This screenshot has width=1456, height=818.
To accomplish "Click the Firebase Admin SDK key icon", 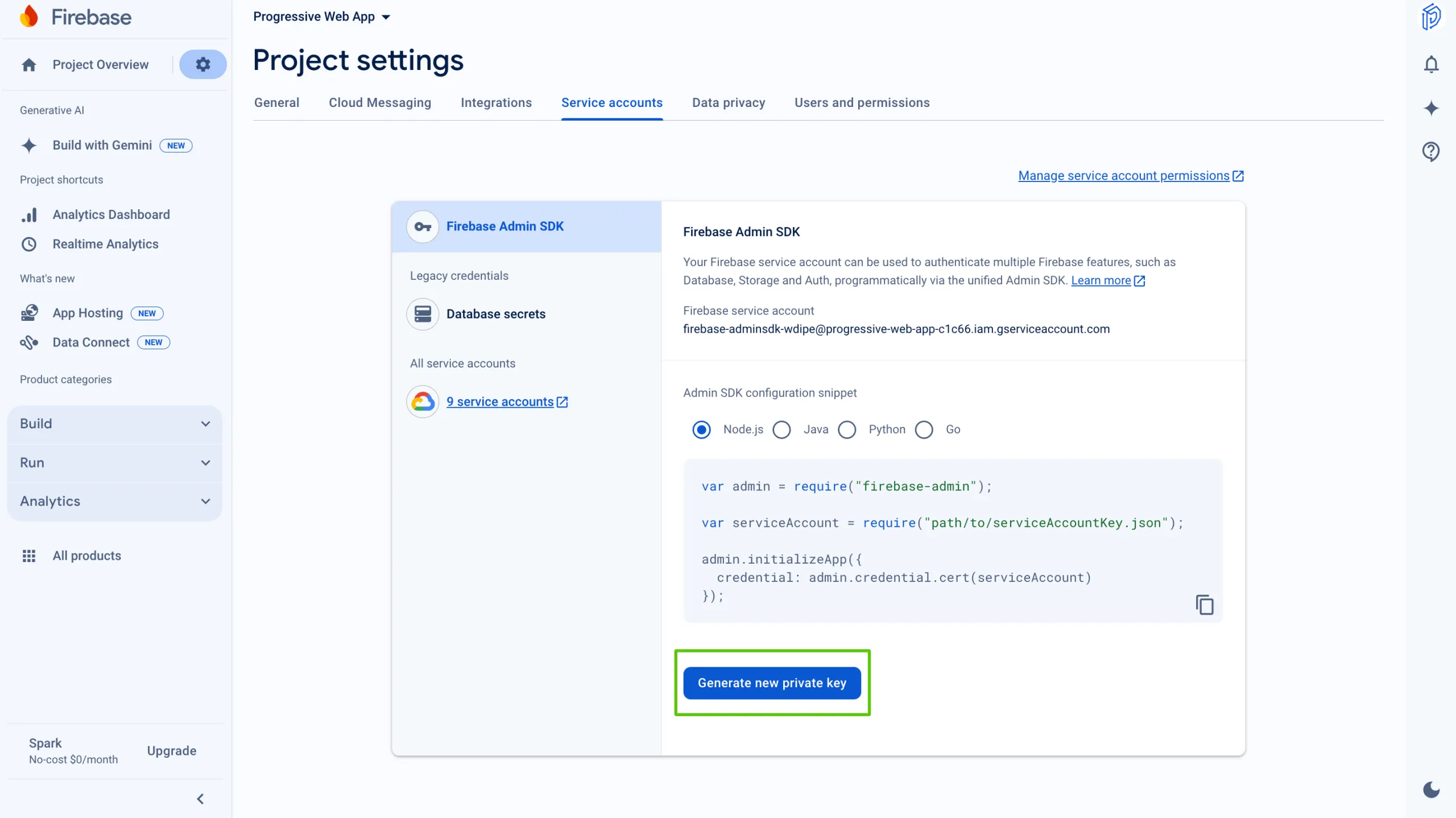I will 423,226.
